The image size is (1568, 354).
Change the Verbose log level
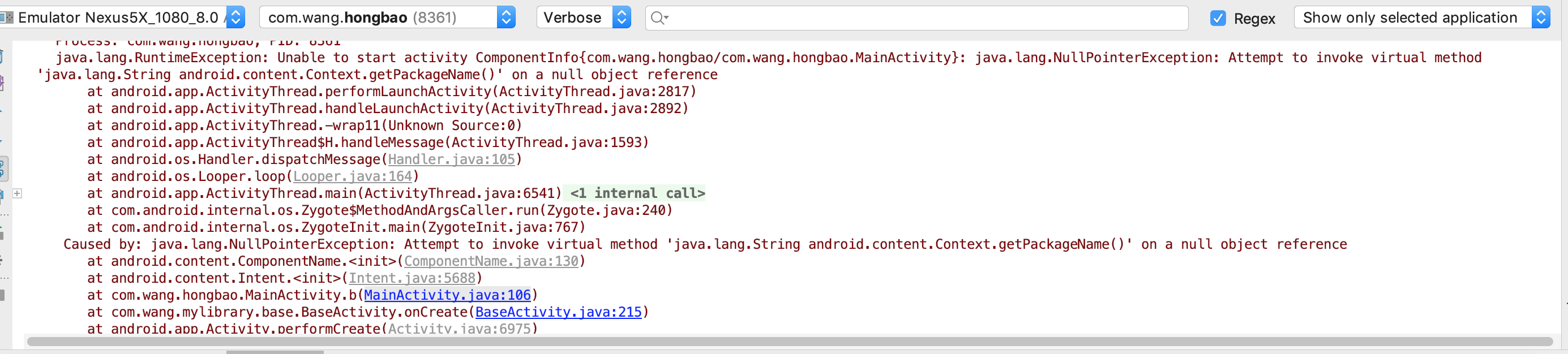[621, 17]
